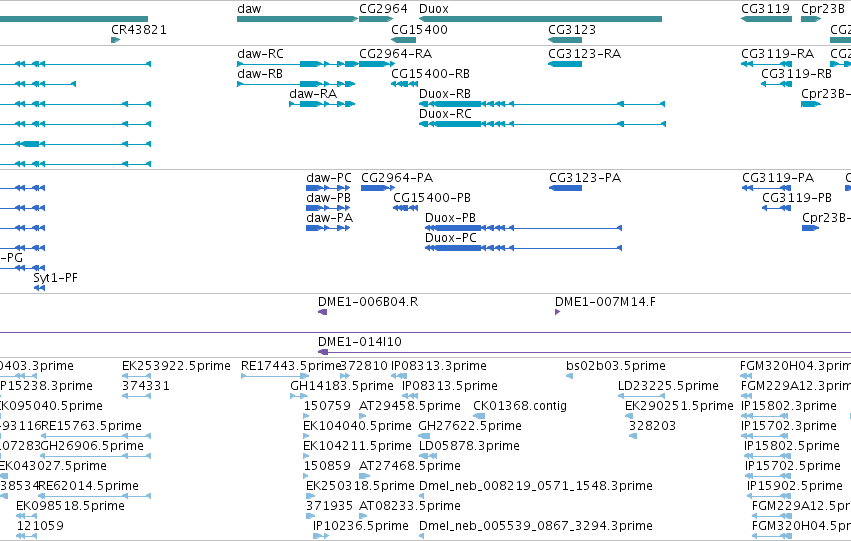This screenshot has width=851, height=541.
Task: Click the EK098518.5prime EST
Action: click(26, 516)
